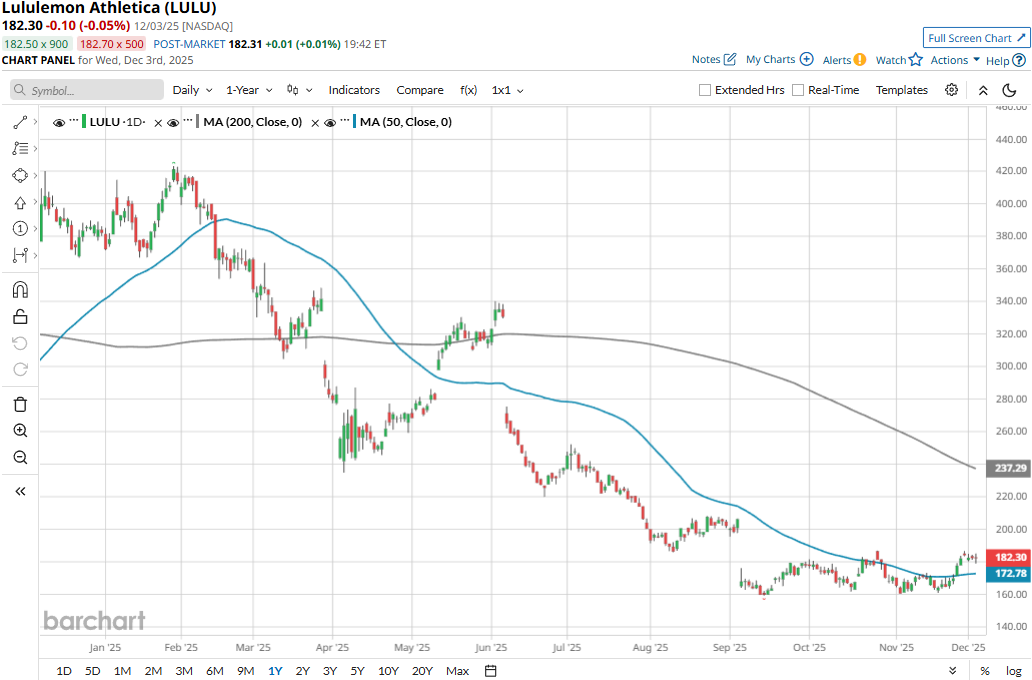Screen dimensions: 1032x680
Task: Choose the shapes drawing tool
Action: (x=20, y=176)
